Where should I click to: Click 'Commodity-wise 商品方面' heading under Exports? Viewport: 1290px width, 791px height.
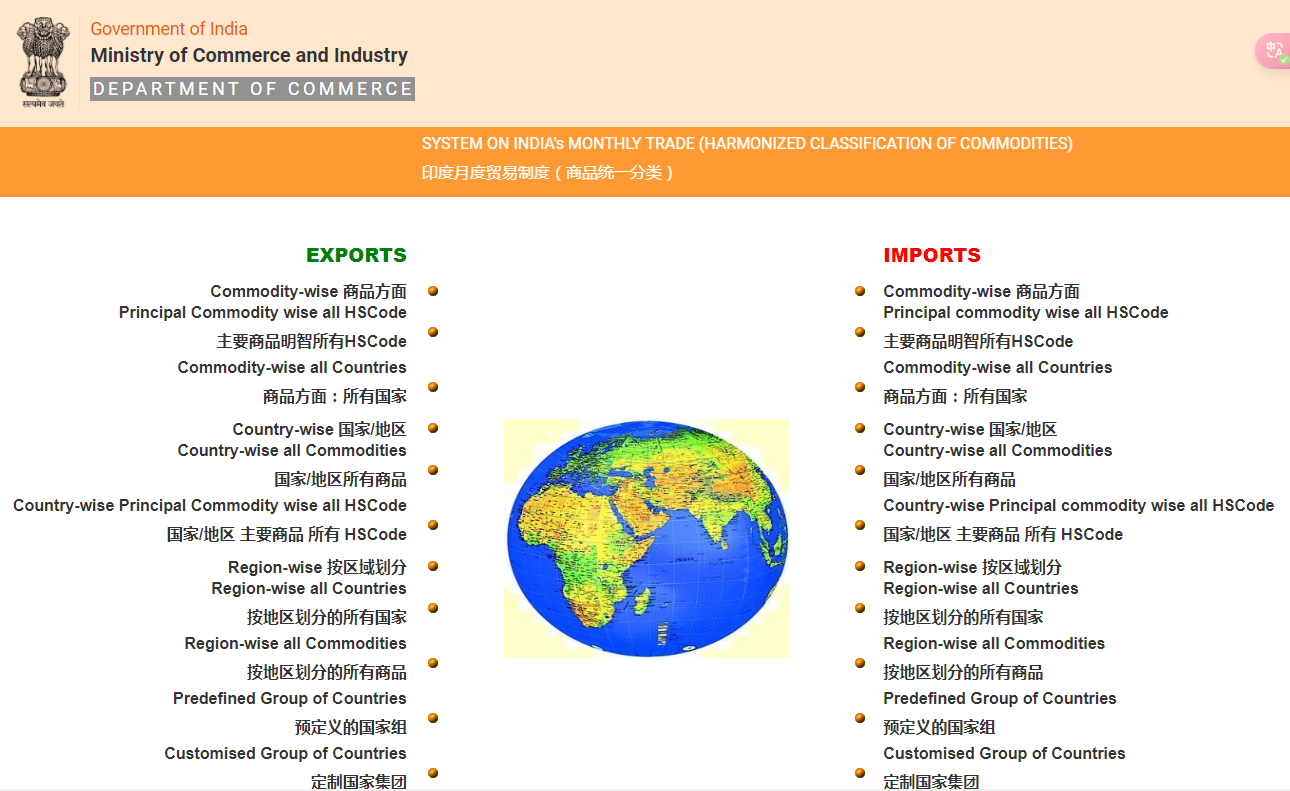click(x=309, y=292)
